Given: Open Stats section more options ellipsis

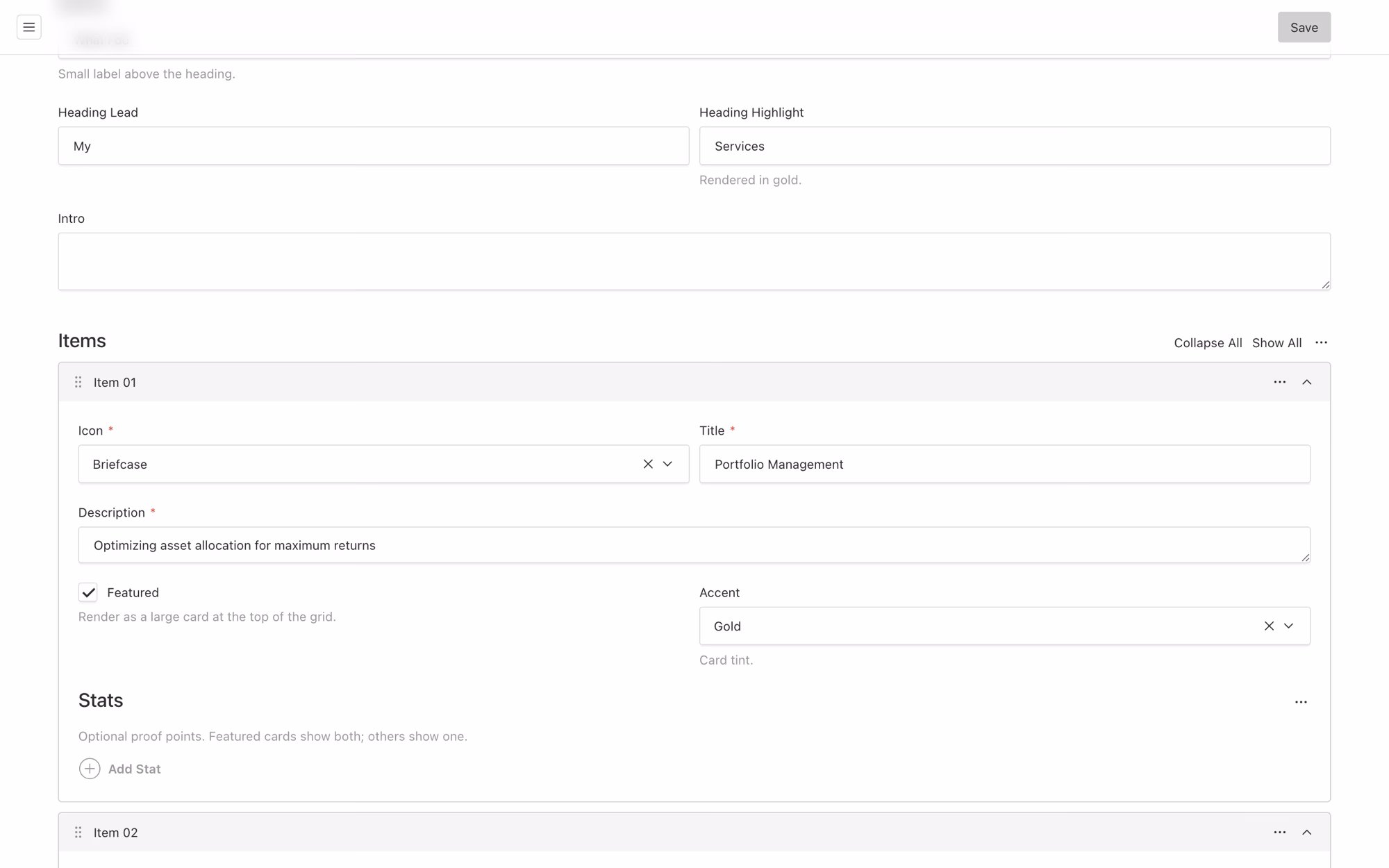Looking at the screenshot, I should click(1301, 702).
